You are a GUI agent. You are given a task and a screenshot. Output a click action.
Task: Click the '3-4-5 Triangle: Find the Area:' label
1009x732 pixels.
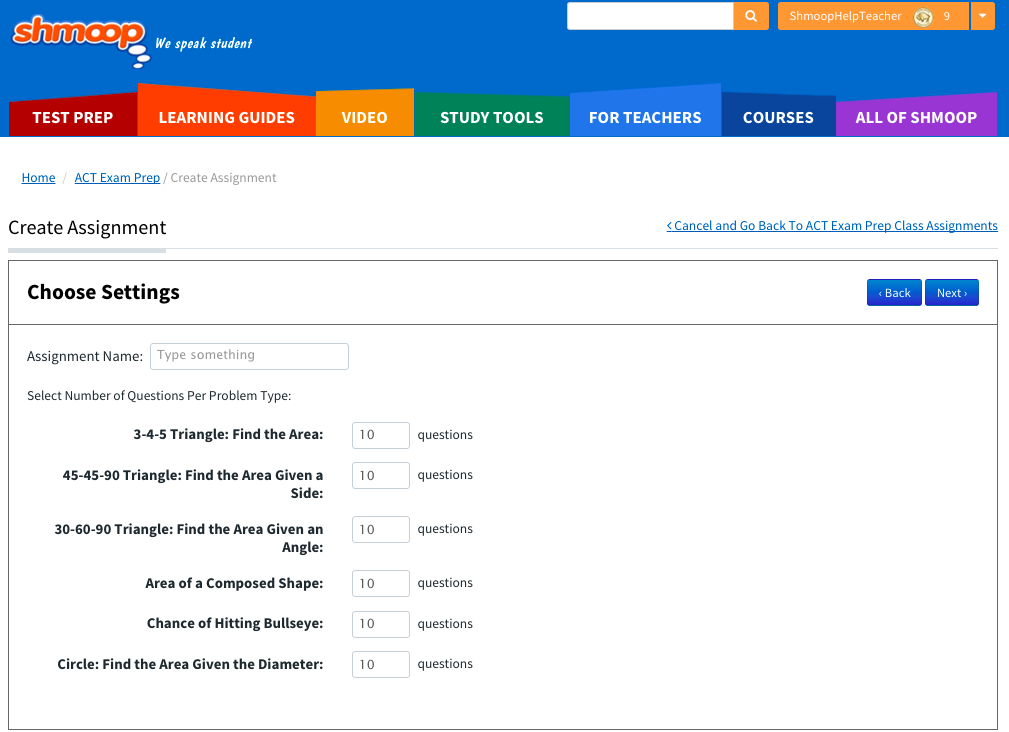228,434
